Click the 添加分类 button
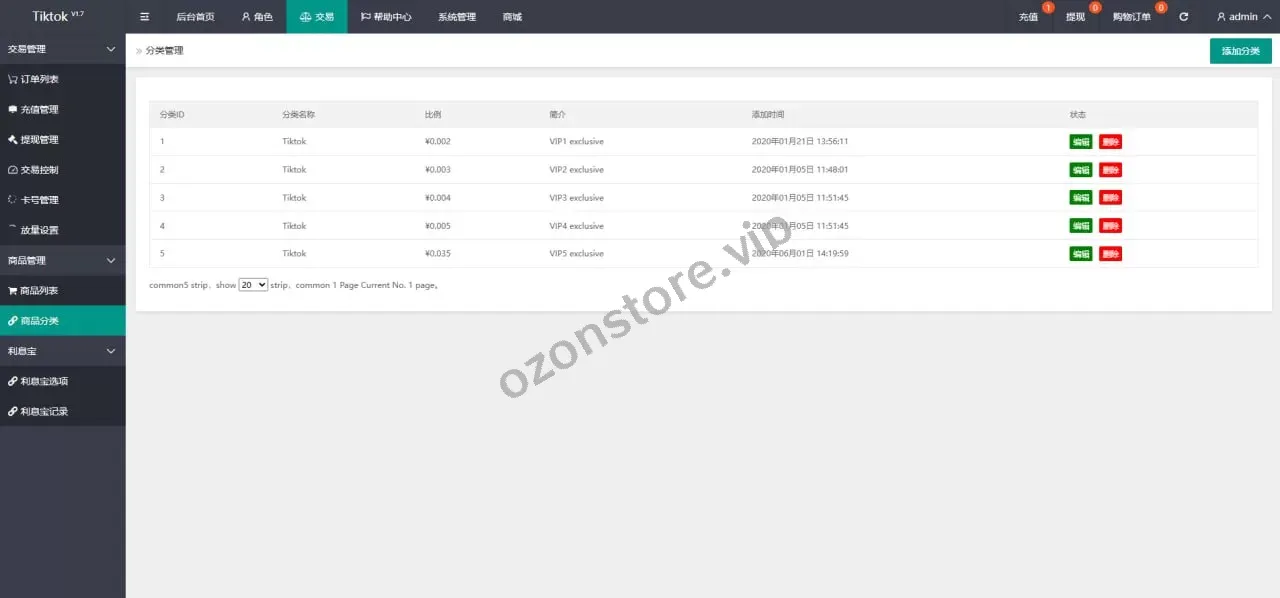This screenshot has height=598, width=1280. pyautogui.click(x=1240, y=51)
